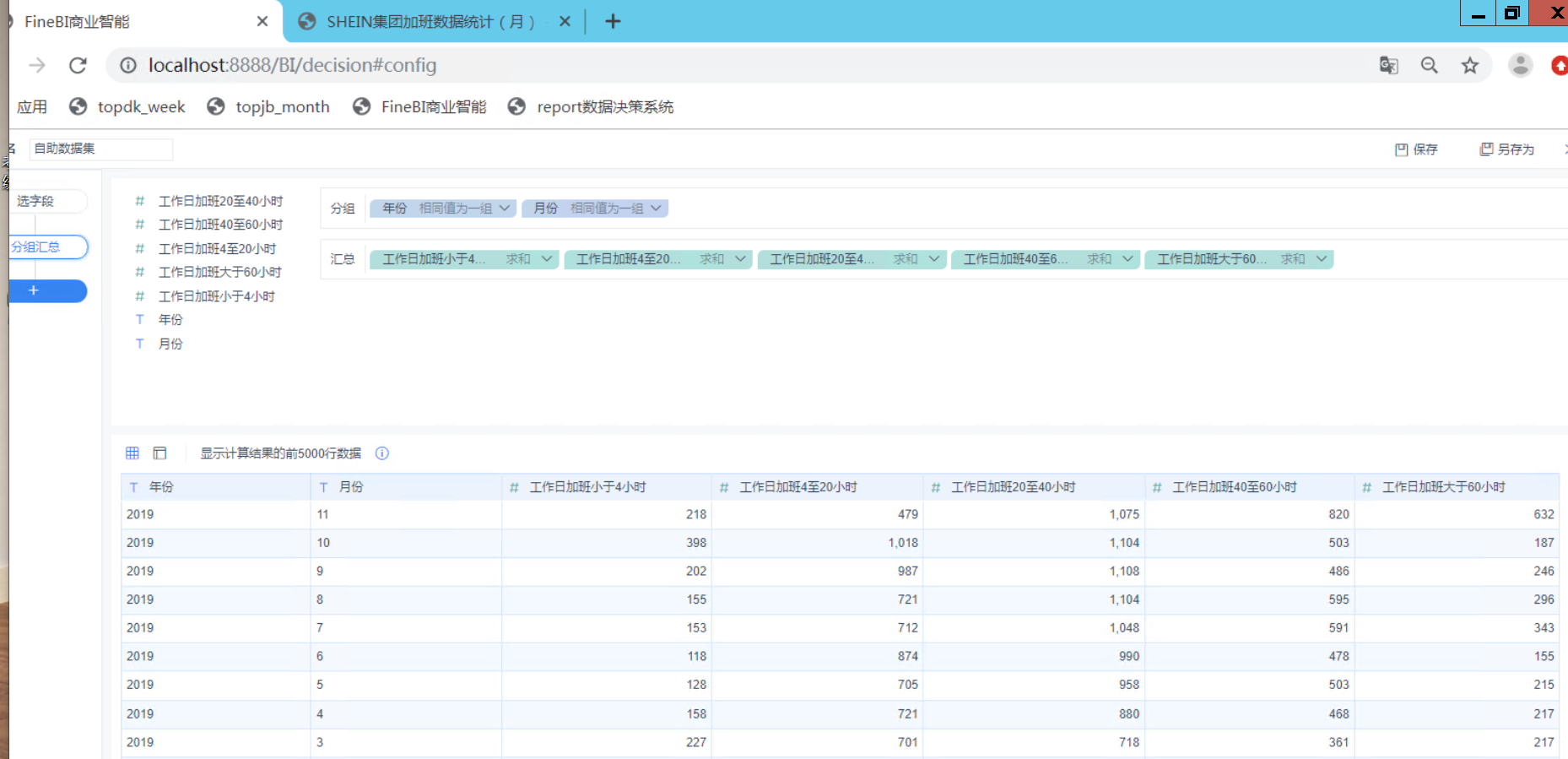
Task: Reload the page with the refresh icon
Action: [x=78, y=65]
